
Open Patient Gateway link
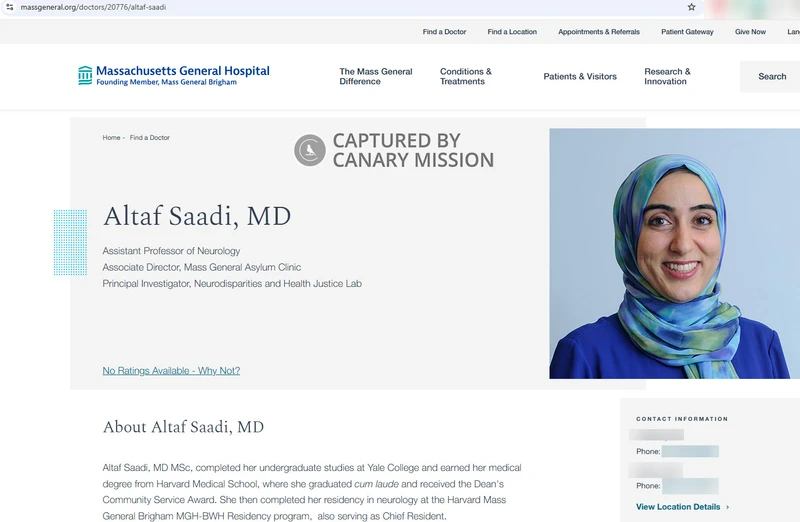point(687,32)
